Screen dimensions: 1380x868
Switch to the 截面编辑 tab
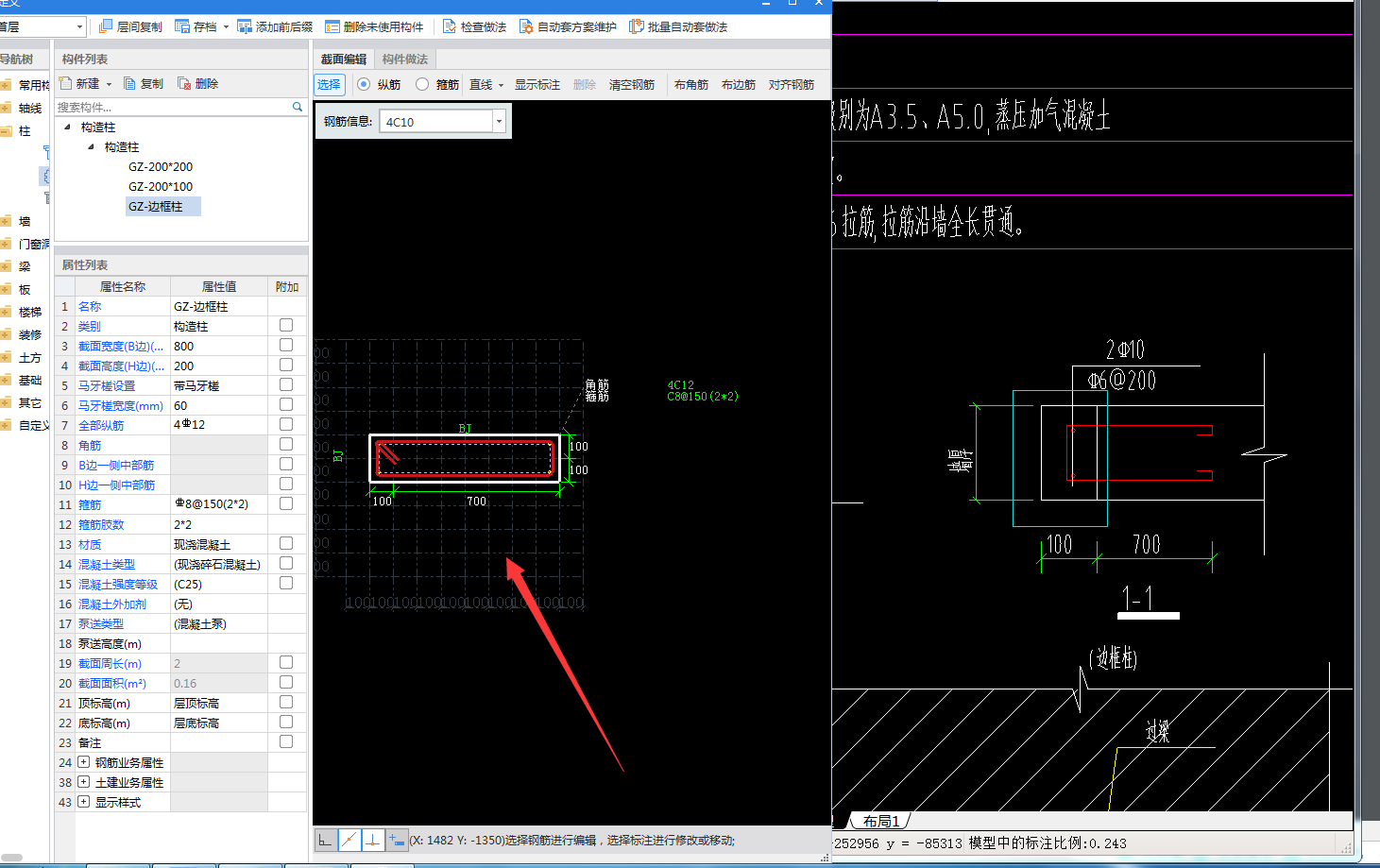pos(344,59)
